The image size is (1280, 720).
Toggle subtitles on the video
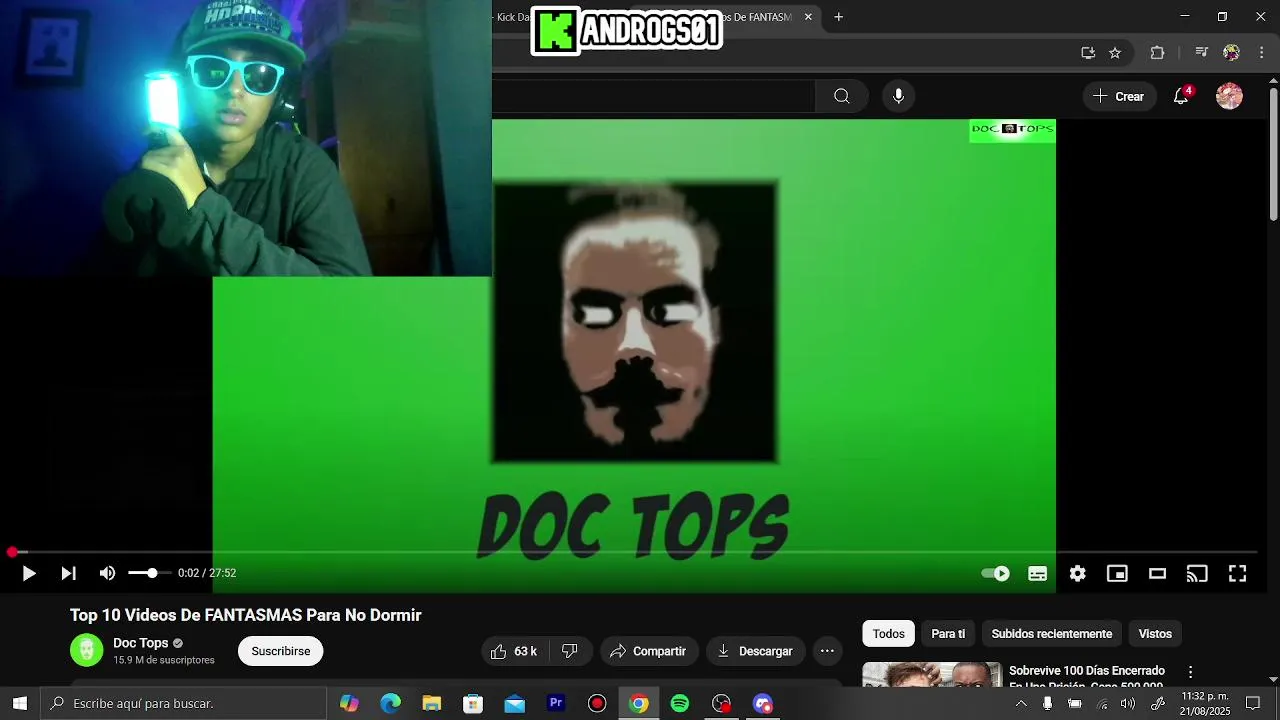click(x=1038, y=573)
